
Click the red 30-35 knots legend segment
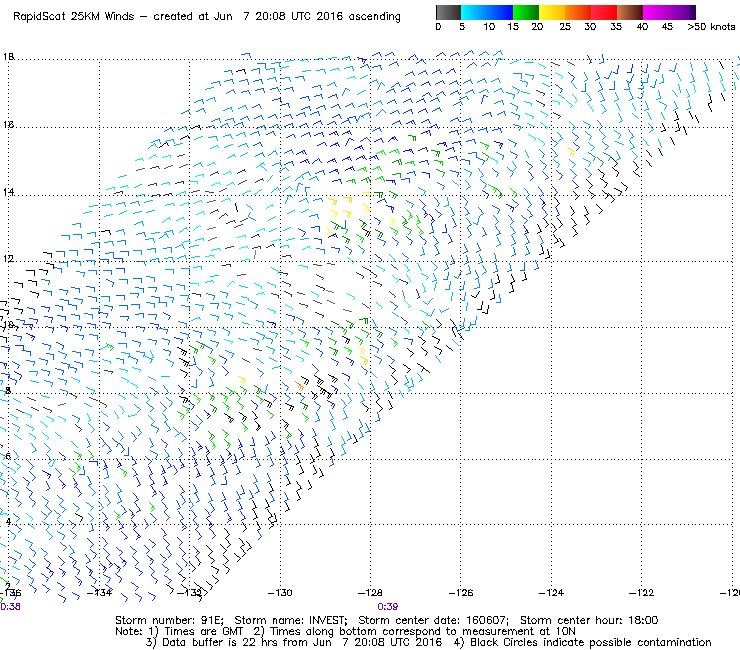tap(604, 12)
